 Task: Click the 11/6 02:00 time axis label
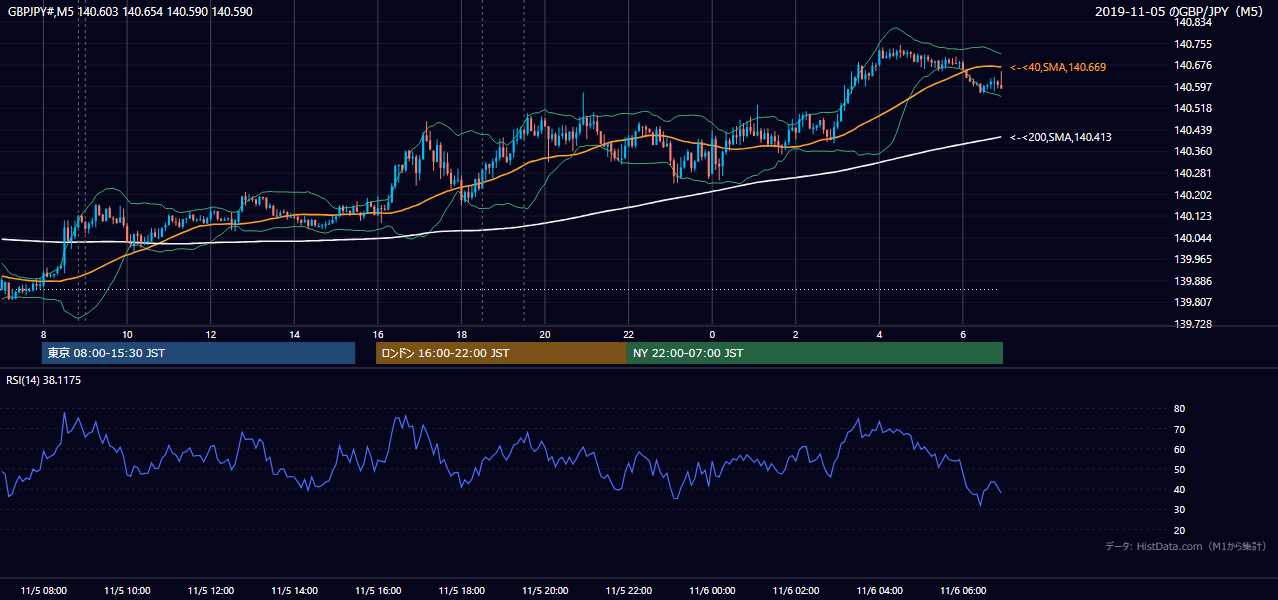[796, 591]
